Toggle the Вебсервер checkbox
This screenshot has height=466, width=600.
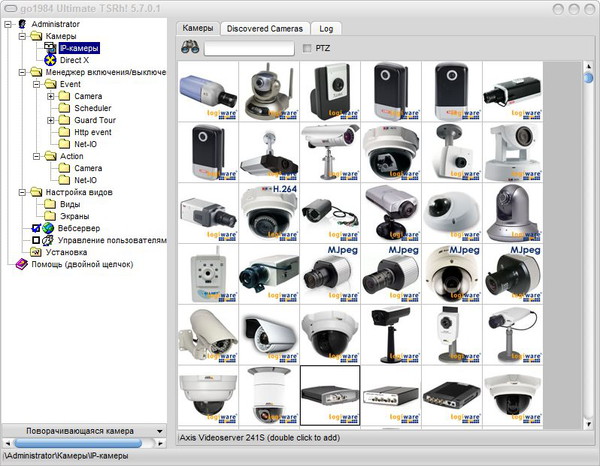click(35, 228)
